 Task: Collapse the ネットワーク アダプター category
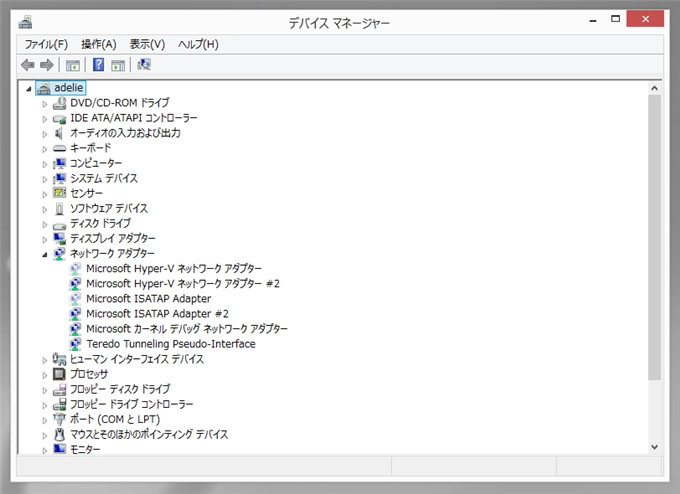45,255
